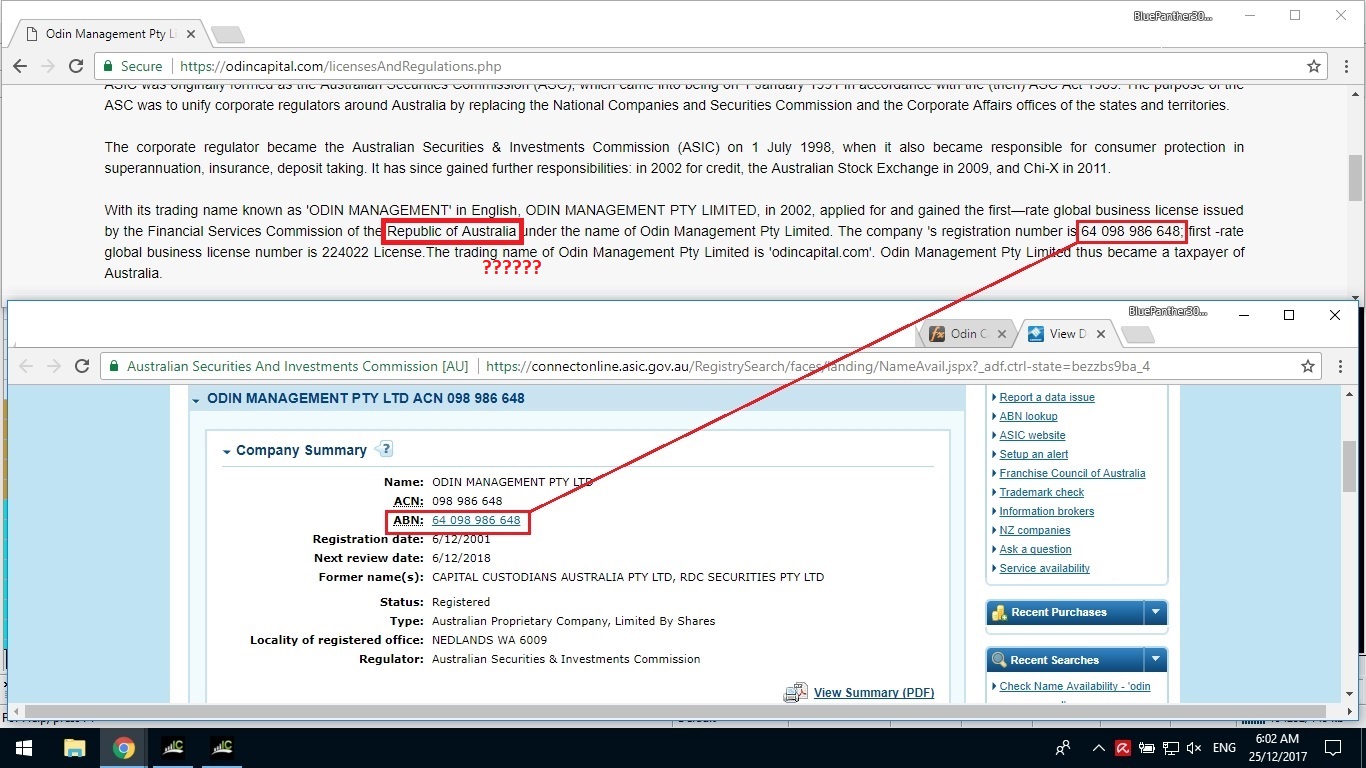
Task: Click the Chrome icon in the taskbar
Action: [x=124, y=747]
